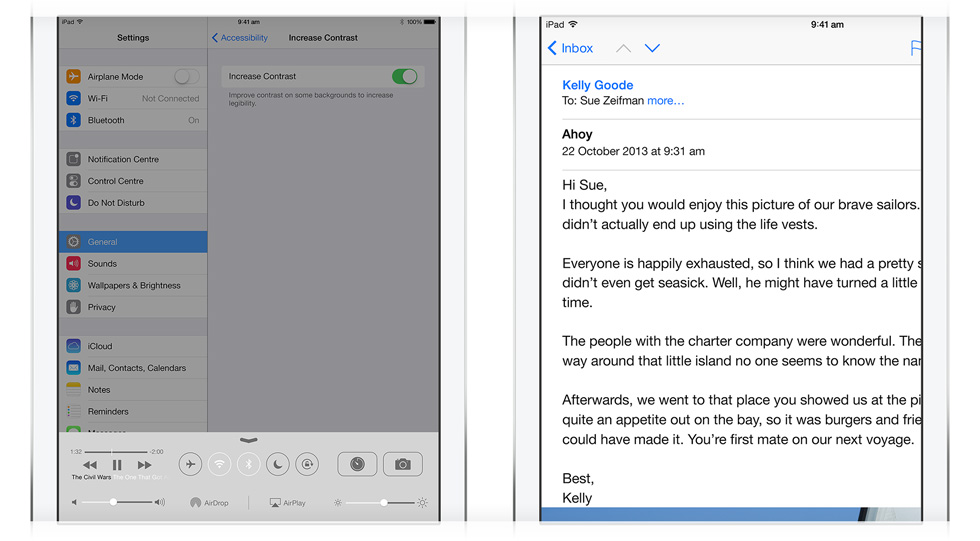The width and height of the screenshot is (980, 541).
Task: Select General in the Settings sidebar
Action: click(132, 242)
